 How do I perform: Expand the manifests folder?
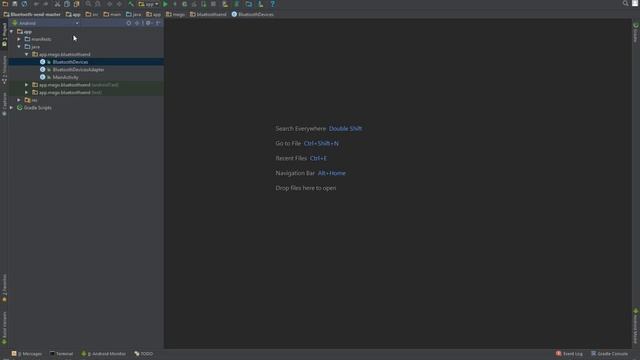tap(19, 39)
